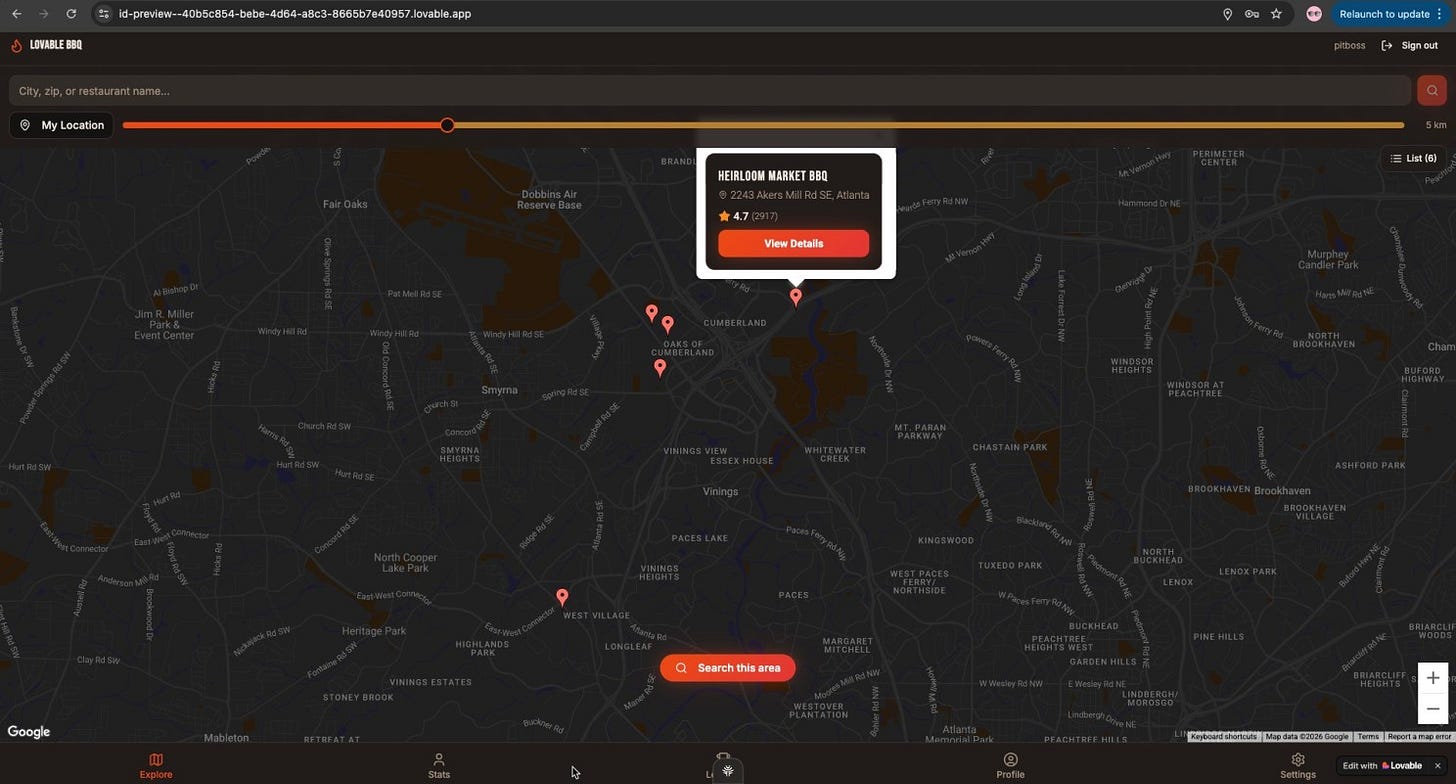
Task: Open Keyboard shortcuts link on the map
Action: coord(1224,737)
